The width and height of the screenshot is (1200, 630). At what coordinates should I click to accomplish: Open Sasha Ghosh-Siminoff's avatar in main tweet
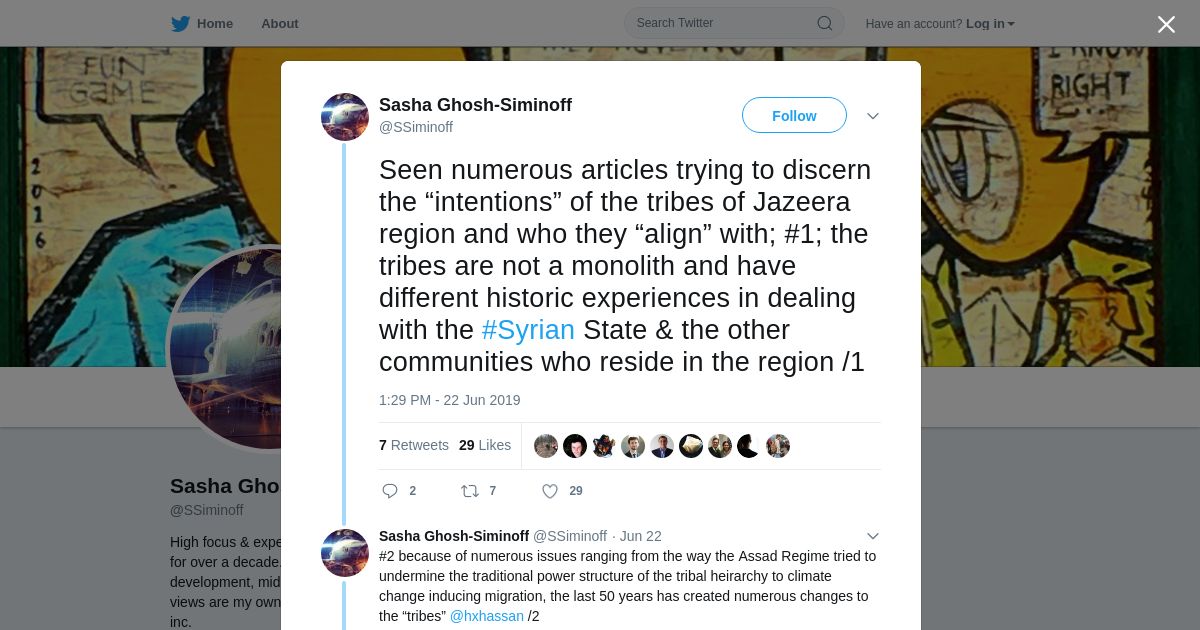tap(345, 117)
